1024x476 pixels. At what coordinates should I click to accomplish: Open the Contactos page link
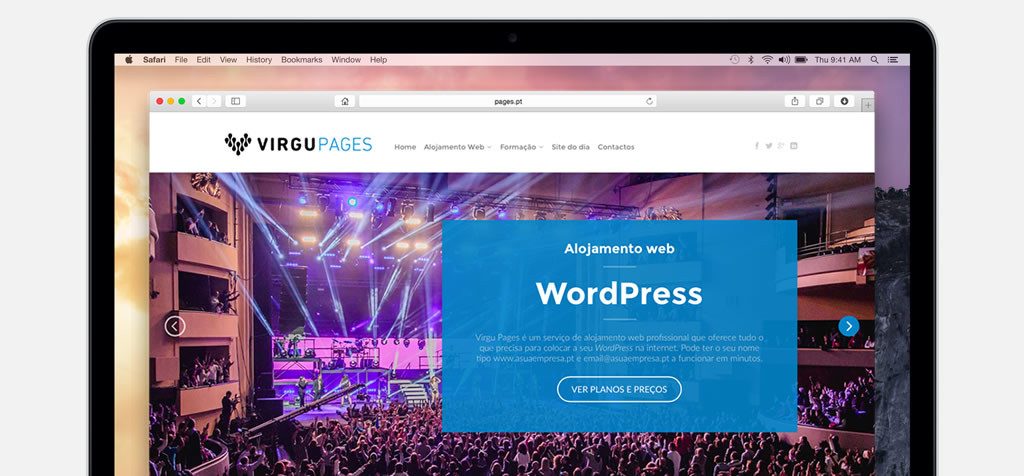tap(616, 147)
